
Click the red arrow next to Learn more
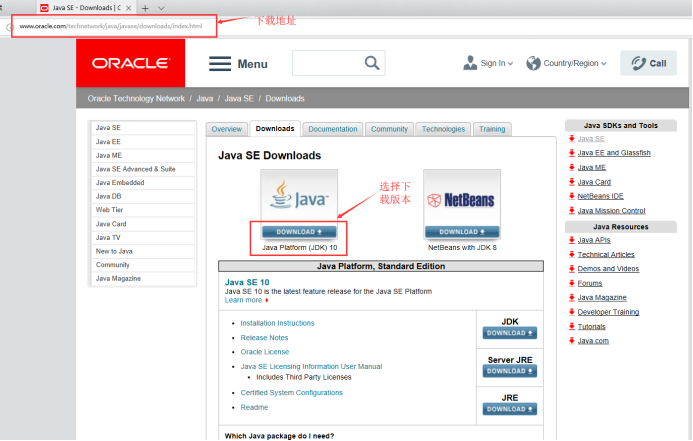point(267,300)
